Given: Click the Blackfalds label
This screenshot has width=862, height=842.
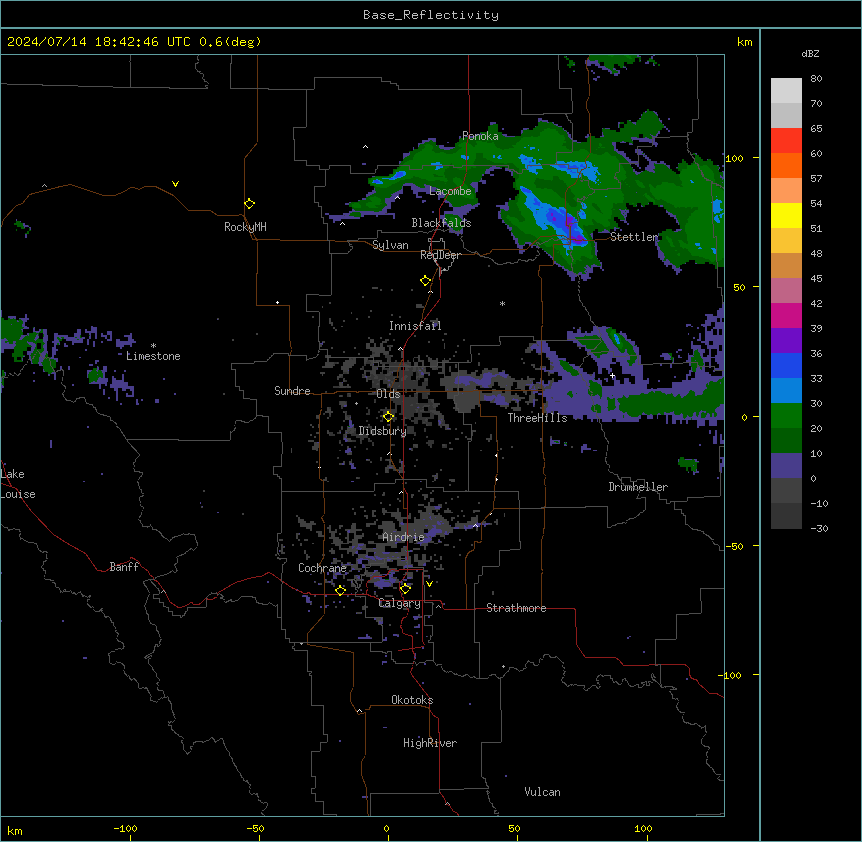Looking at the screenshot, I should pyautogui.click(x=441, y=223).
